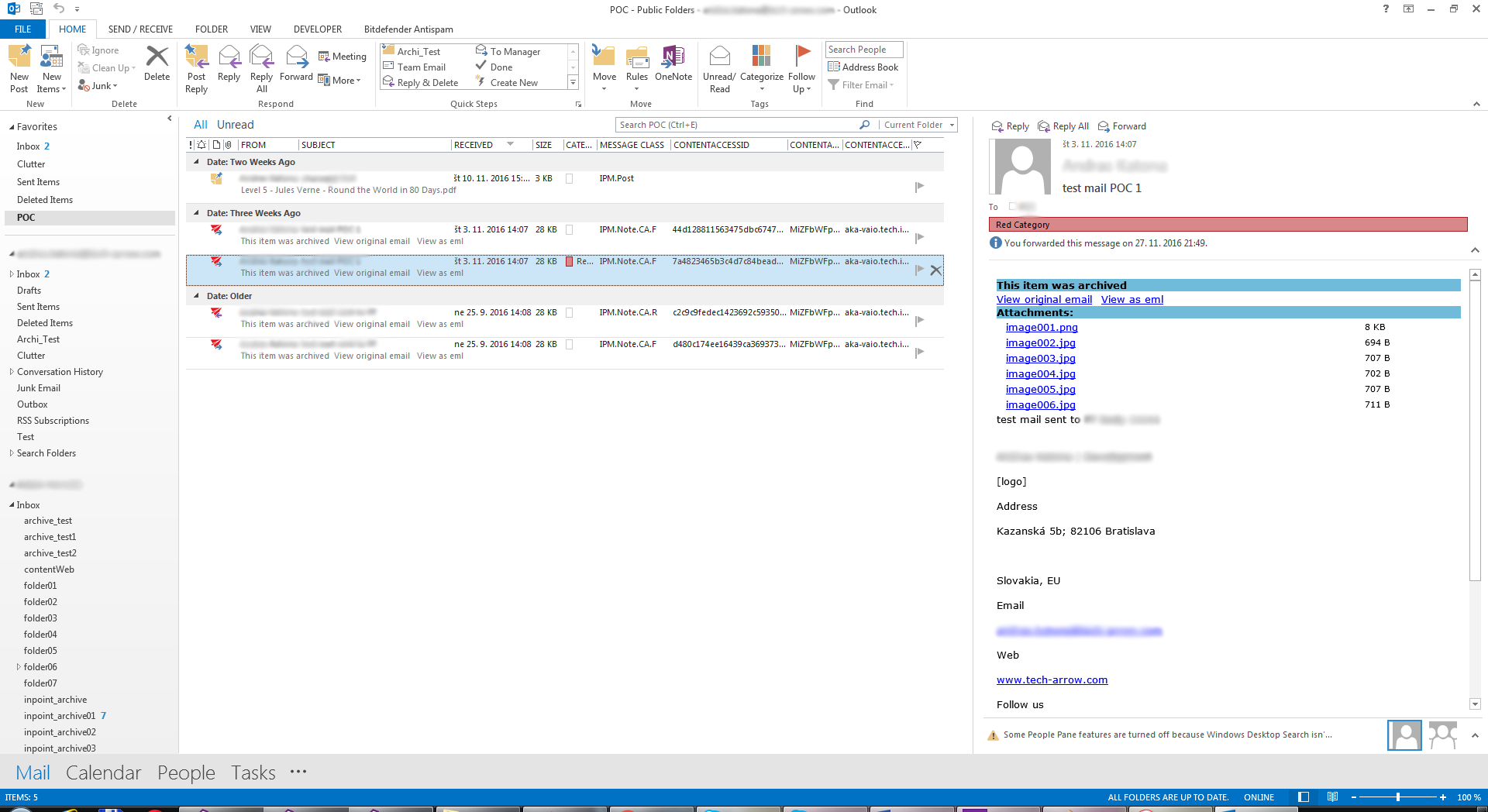Image resolution: width=1488 pixels, height=812 pixels.
Task: Click the Follow Up flag icon
Action: 802,57
